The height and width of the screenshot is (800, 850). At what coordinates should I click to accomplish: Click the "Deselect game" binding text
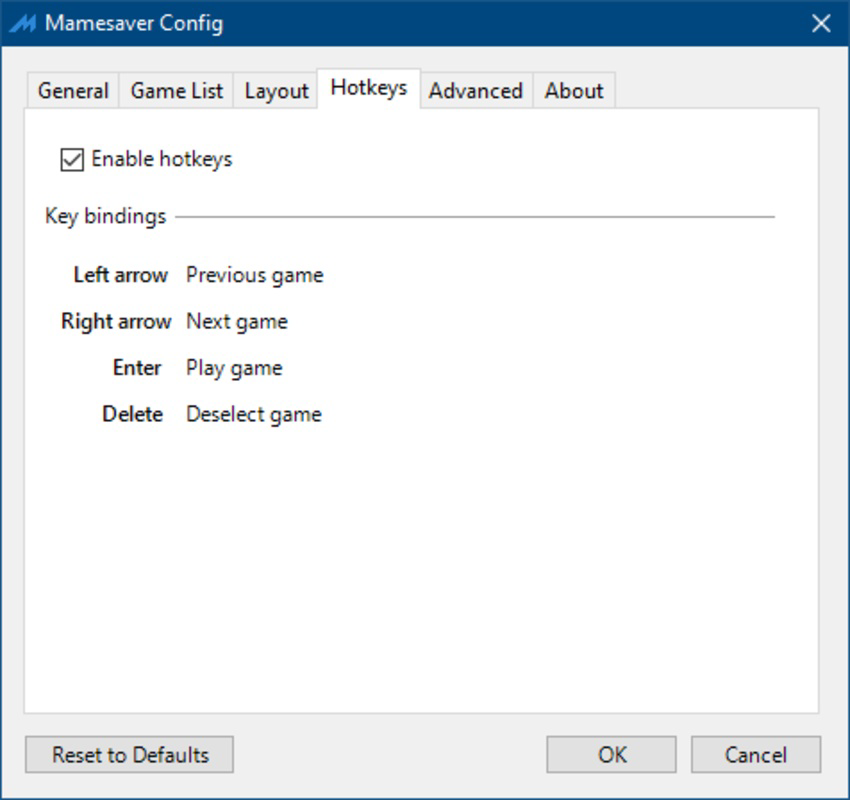(x=254, y=415)
